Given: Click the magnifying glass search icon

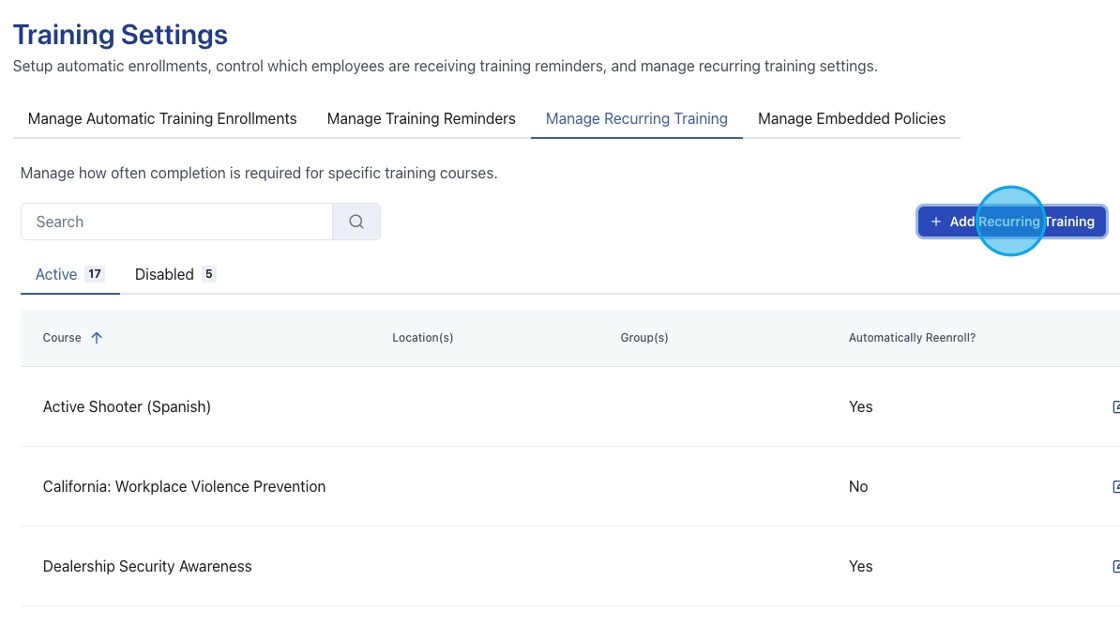Looking at the screenshot, I should [356, 222].
